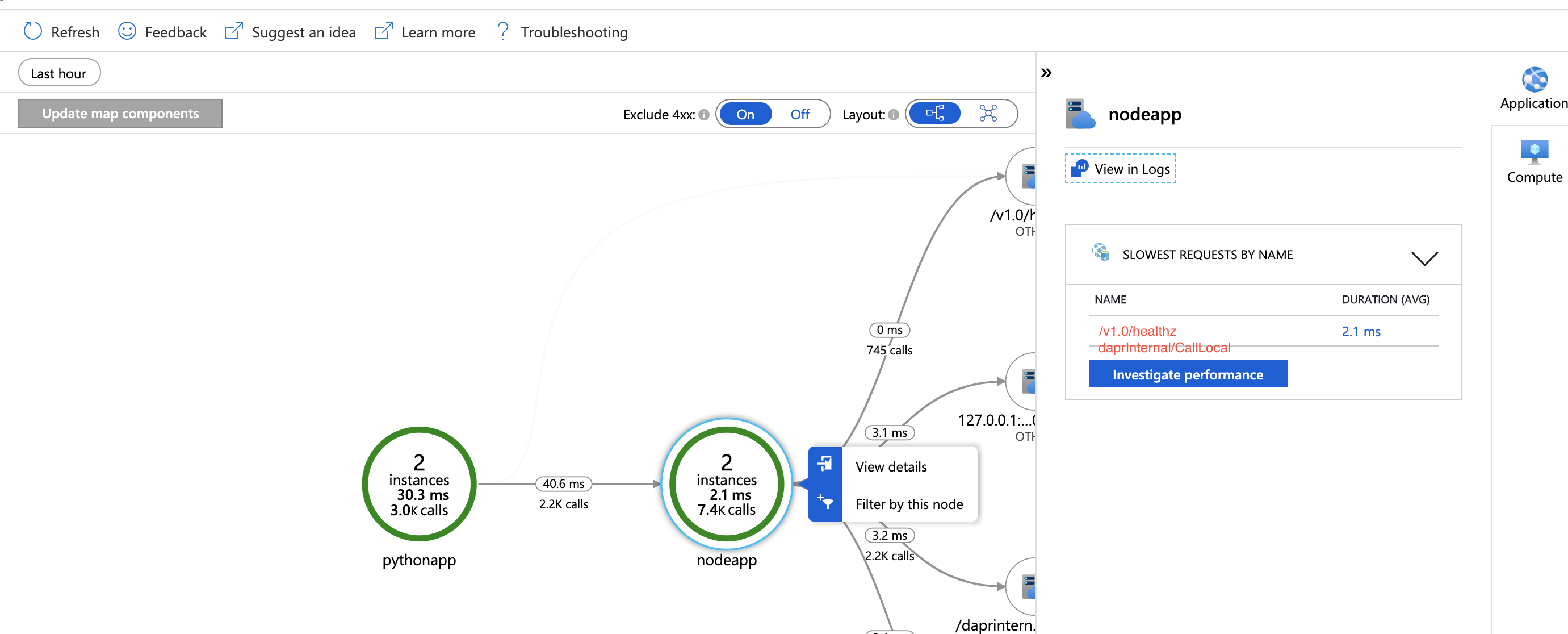Screen dimensions: 1568x634
Task: Click the Investigate performance button
Action: tap(1188, 374)
